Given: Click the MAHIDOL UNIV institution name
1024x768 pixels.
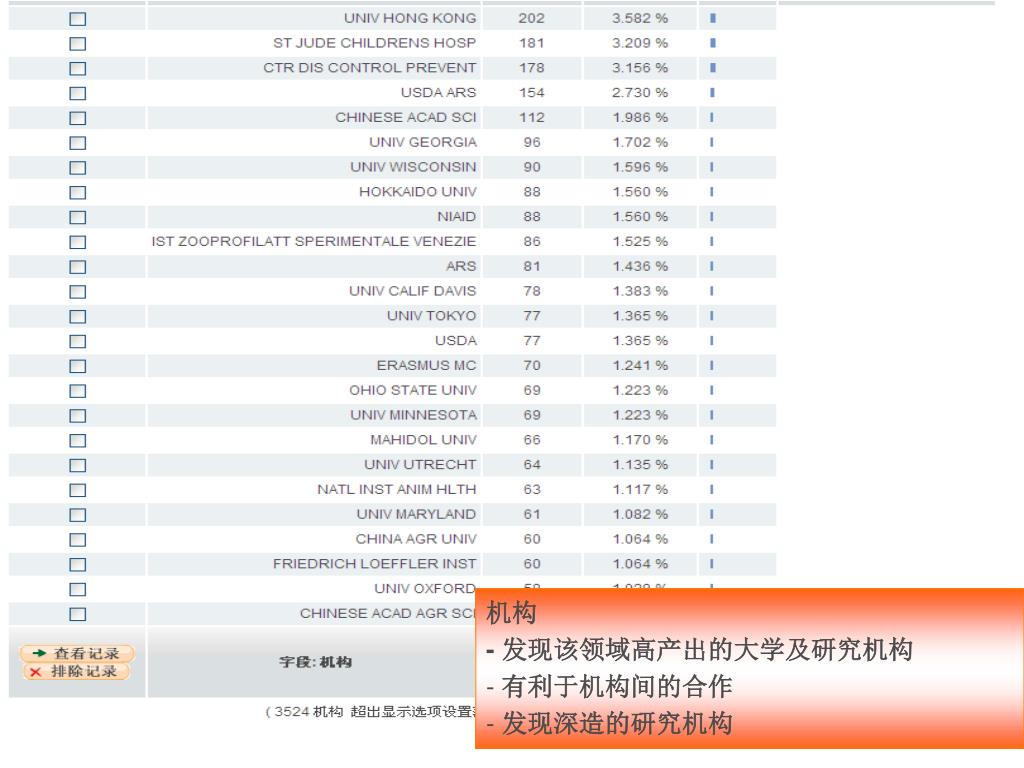Looking at the screenshot, I should pyautogui.click(x=423, y=440).
